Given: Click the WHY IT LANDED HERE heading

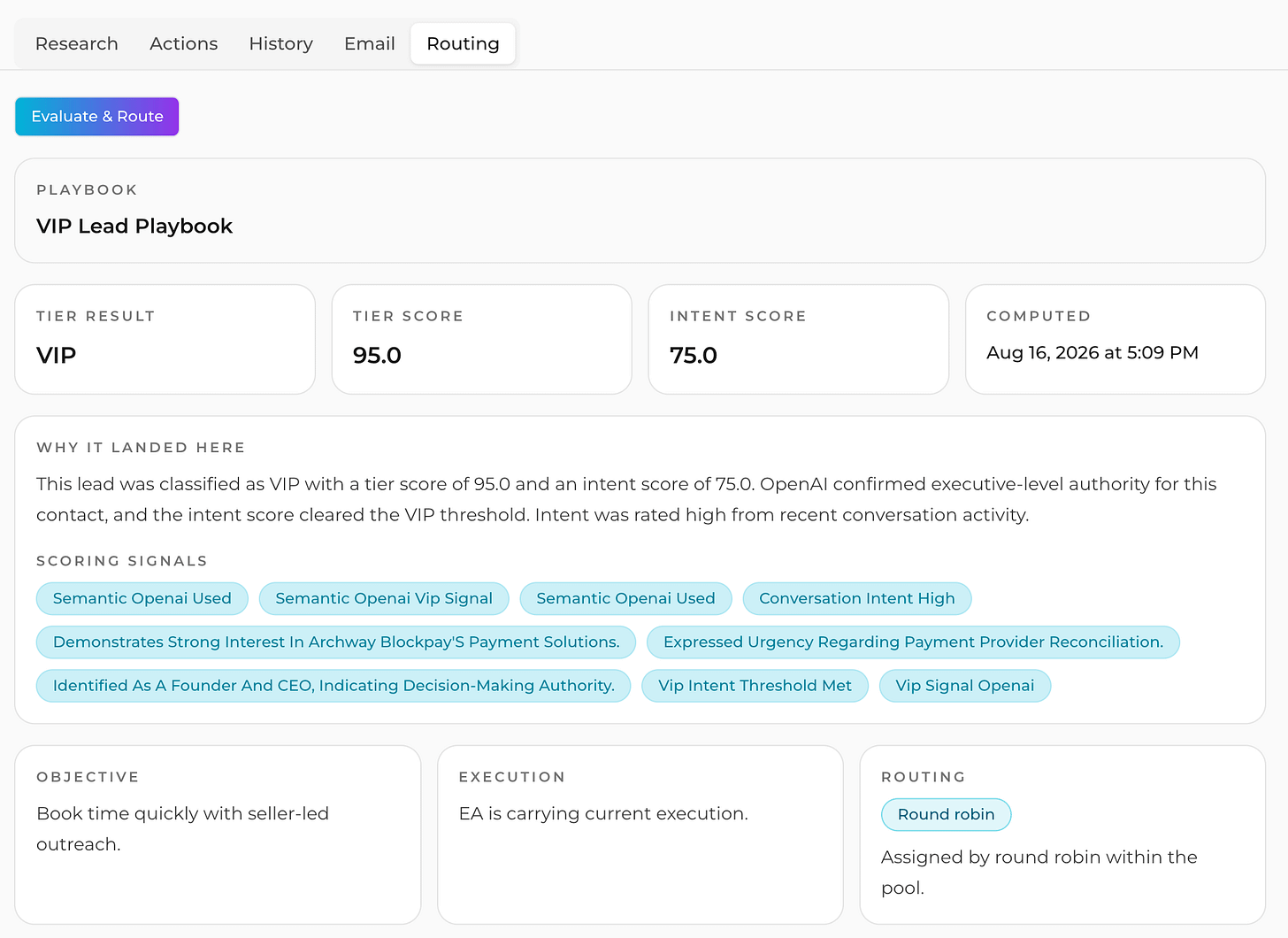Looking at the screenshot, I should (x=141, y=447).
